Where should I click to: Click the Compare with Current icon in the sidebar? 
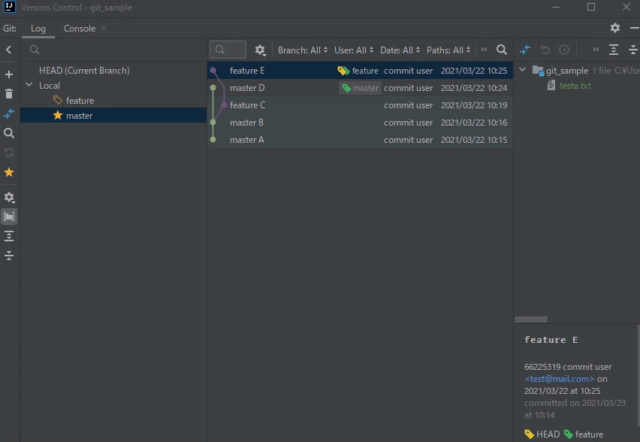[x=9, y=113]
